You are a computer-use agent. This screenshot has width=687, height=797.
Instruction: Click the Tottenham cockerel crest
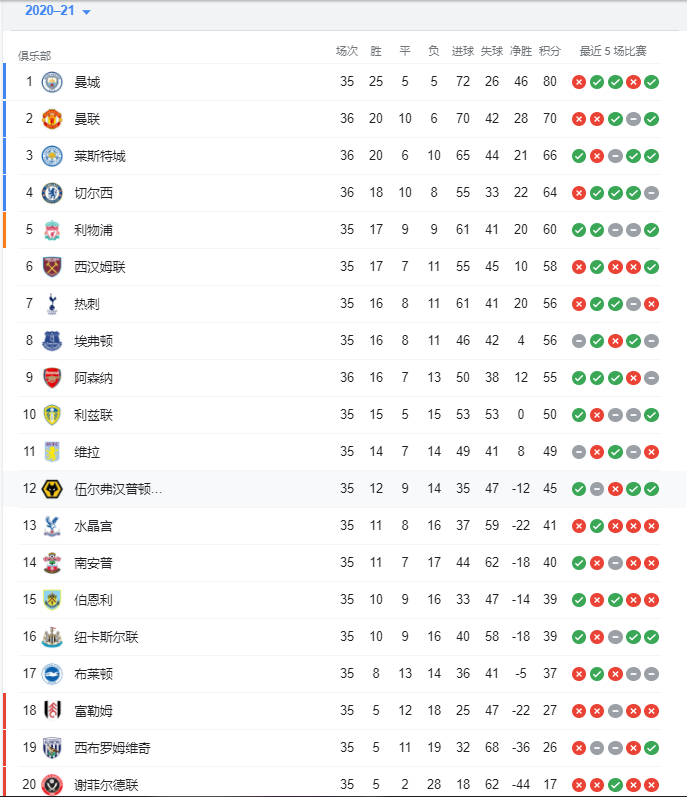coord(52,304)
